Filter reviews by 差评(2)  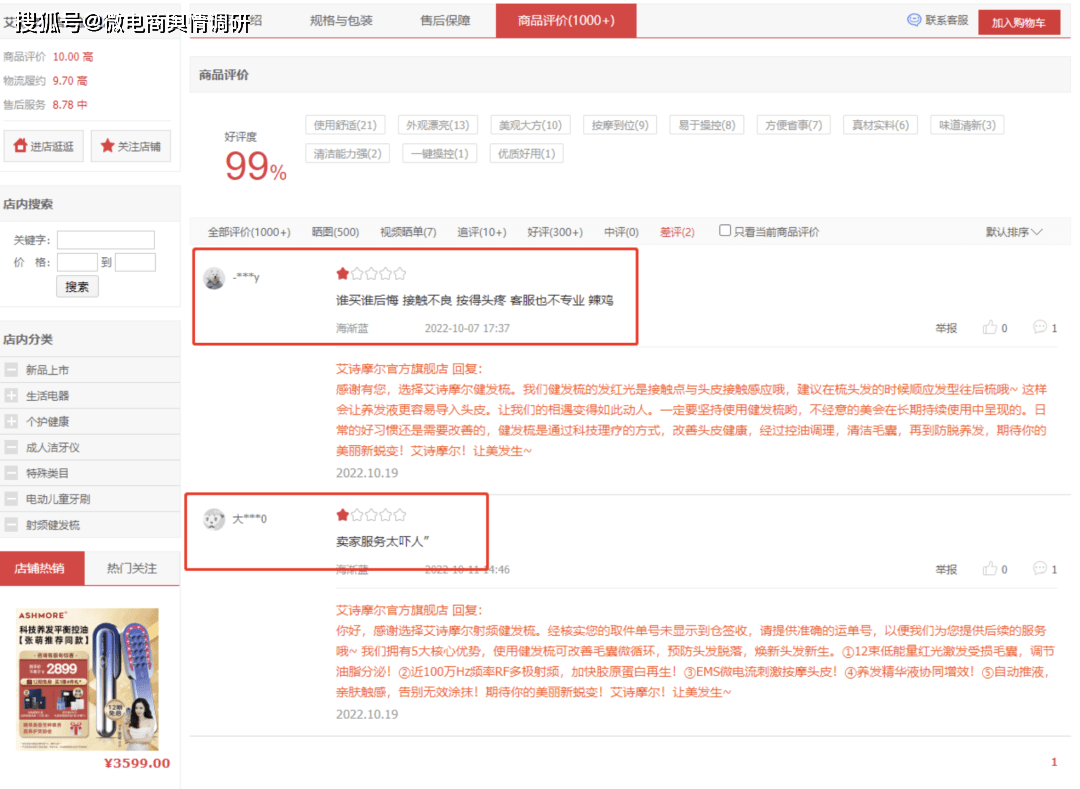click(x=679, y=229)
